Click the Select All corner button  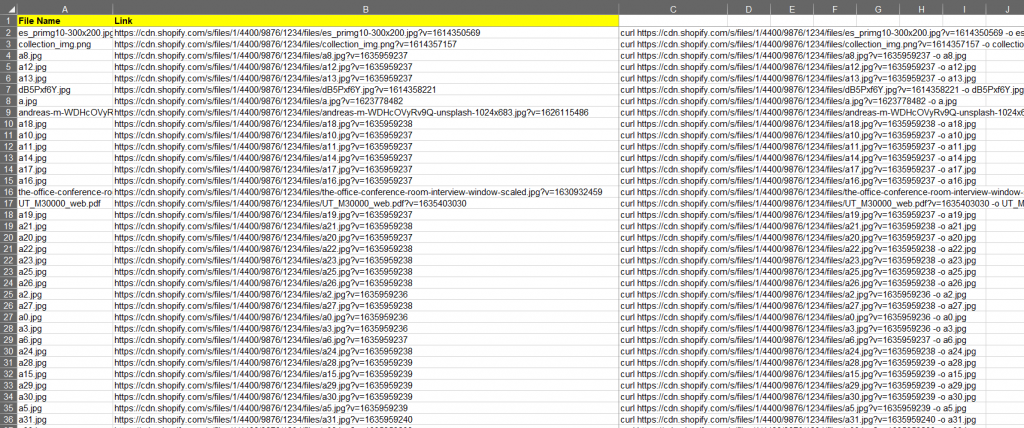[8, 9]
